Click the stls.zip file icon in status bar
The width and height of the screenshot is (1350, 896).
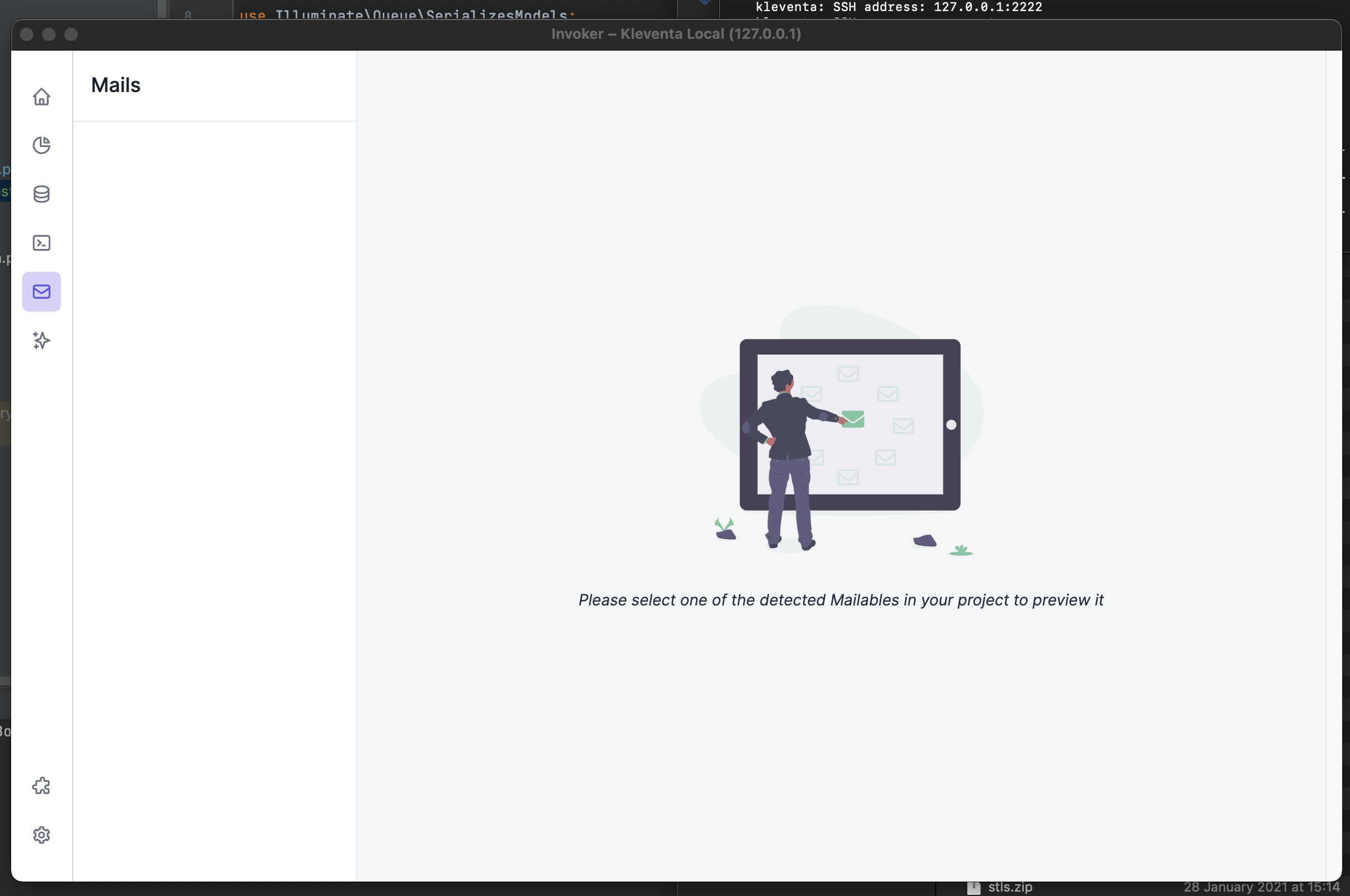tap(974, 888)
